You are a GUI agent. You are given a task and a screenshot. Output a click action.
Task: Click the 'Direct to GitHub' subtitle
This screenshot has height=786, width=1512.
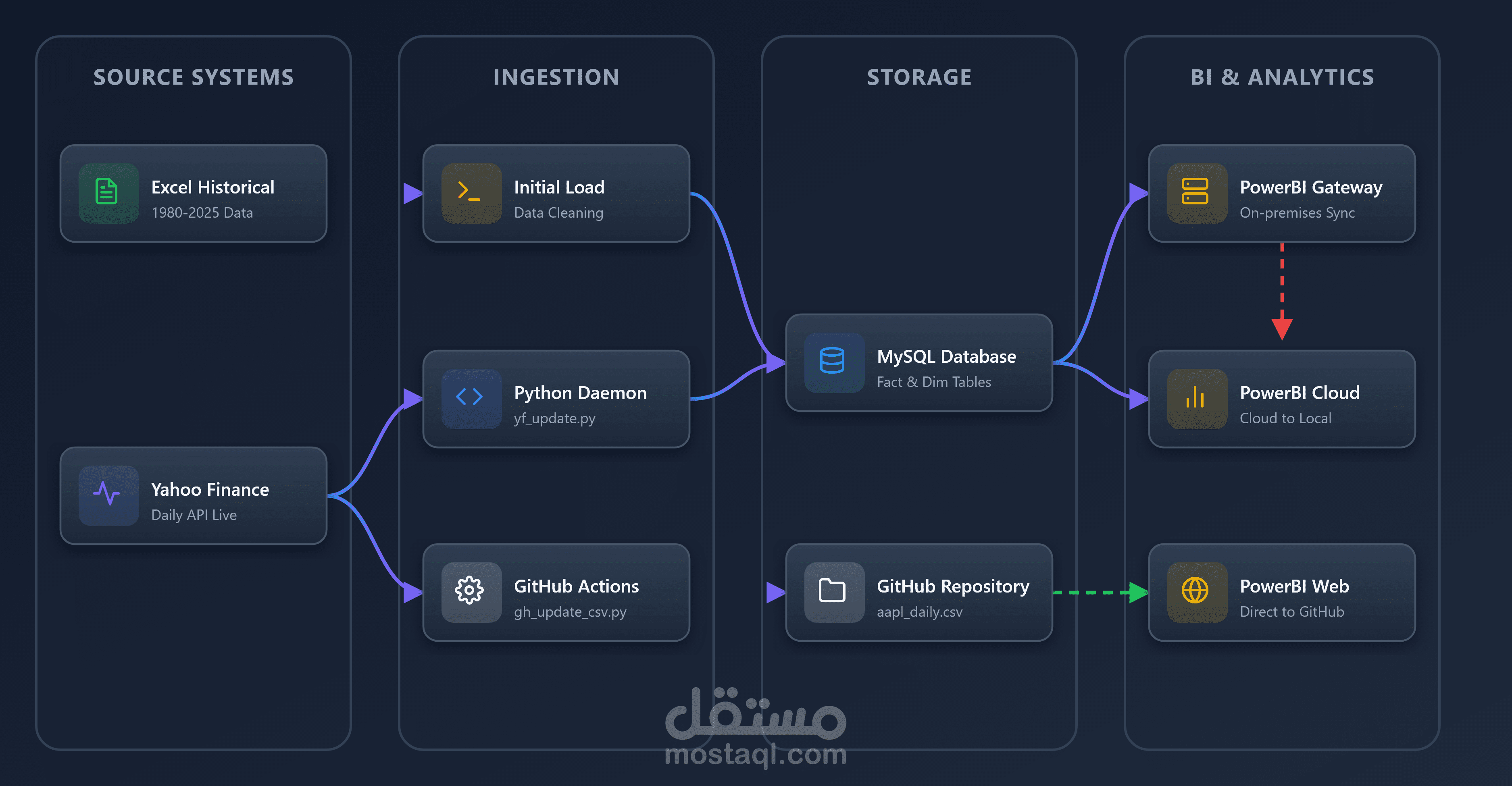[1292, 612]
